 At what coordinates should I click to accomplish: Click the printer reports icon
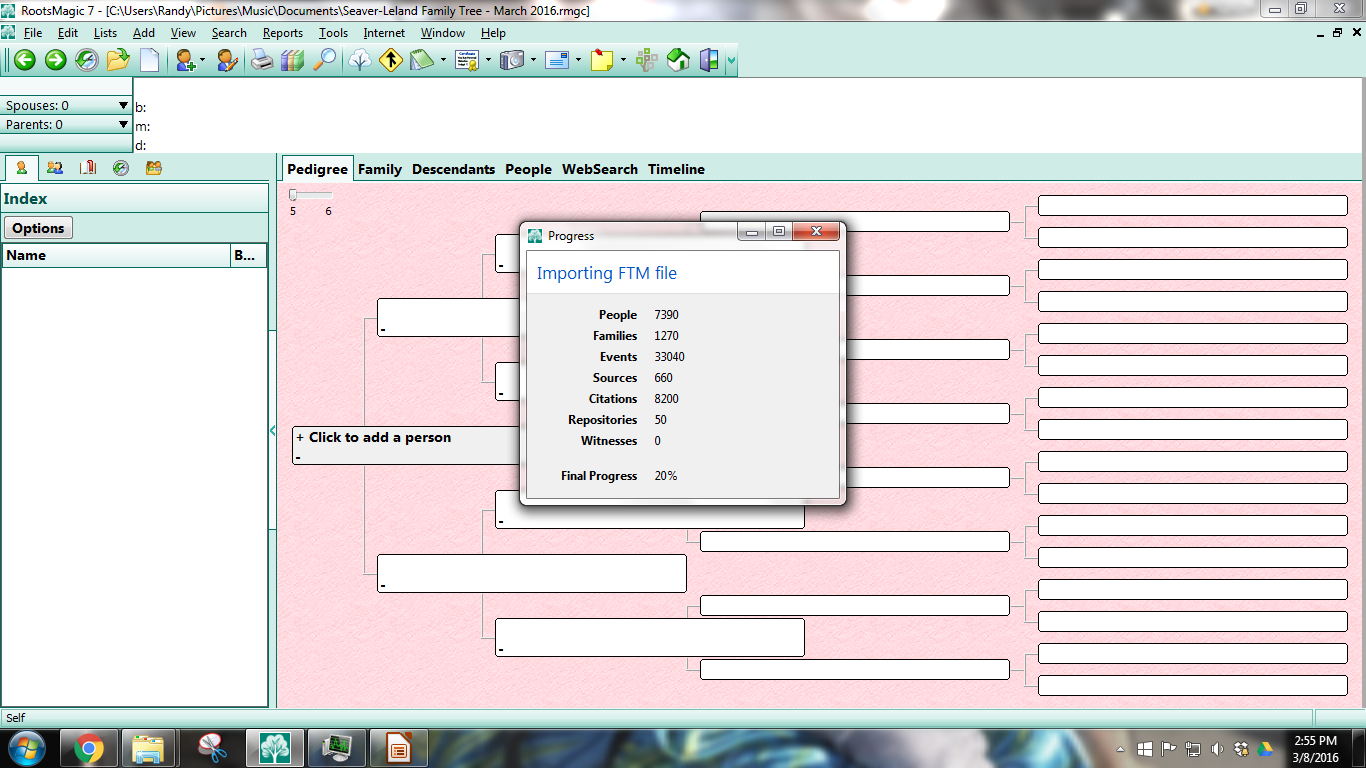click(x=261, y=60)
